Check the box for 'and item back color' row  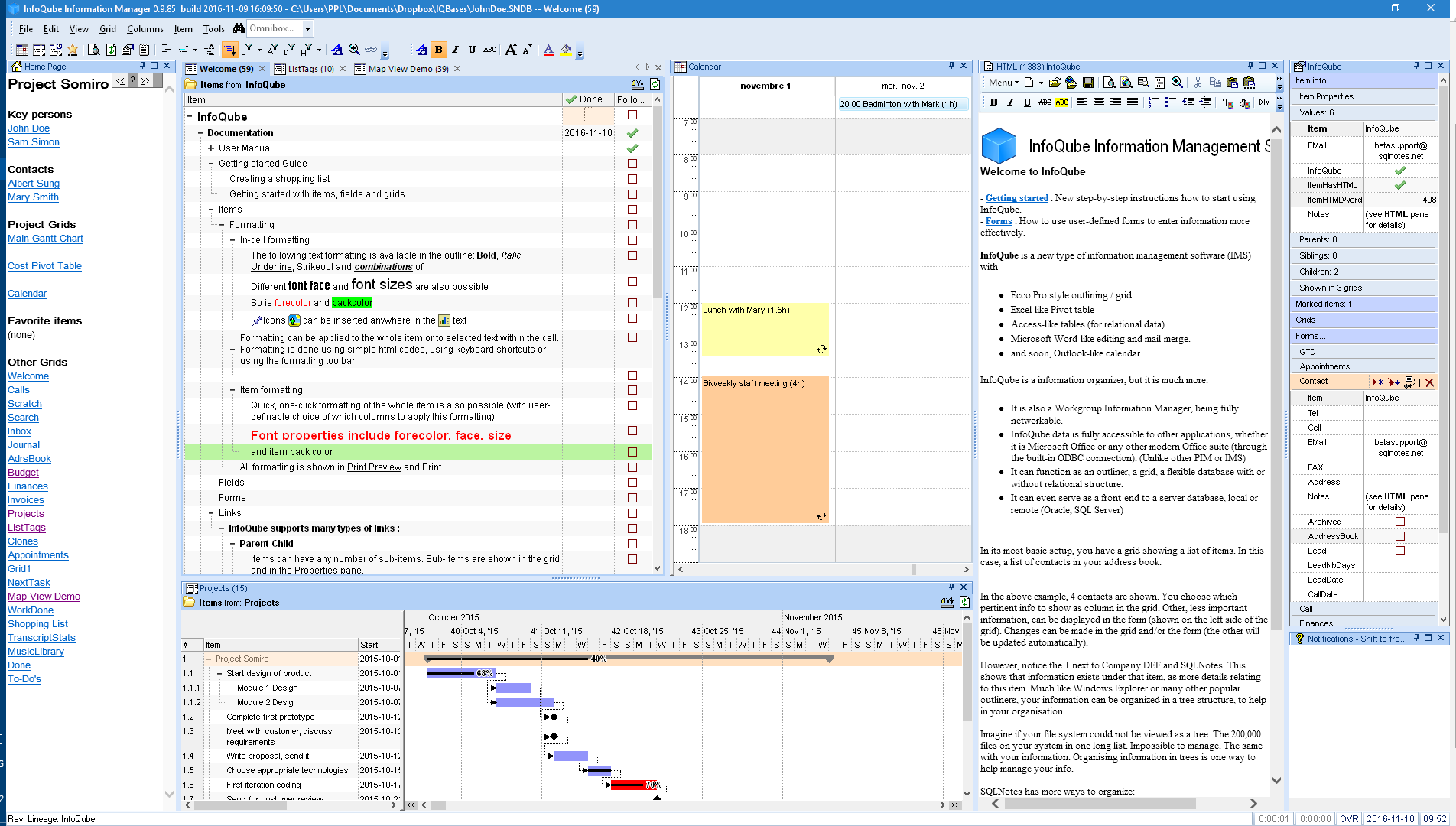tap(632, 452)
